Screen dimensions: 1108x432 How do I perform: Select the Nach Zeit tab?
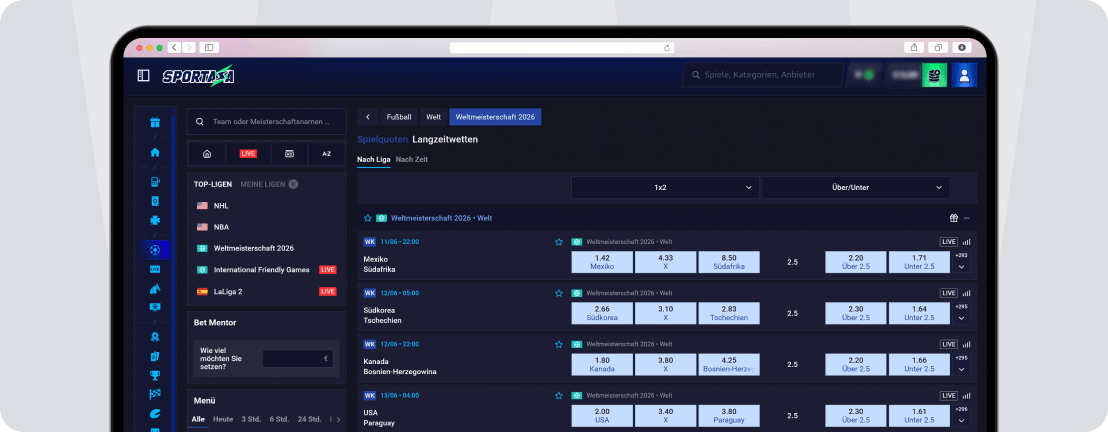(411, 160)
